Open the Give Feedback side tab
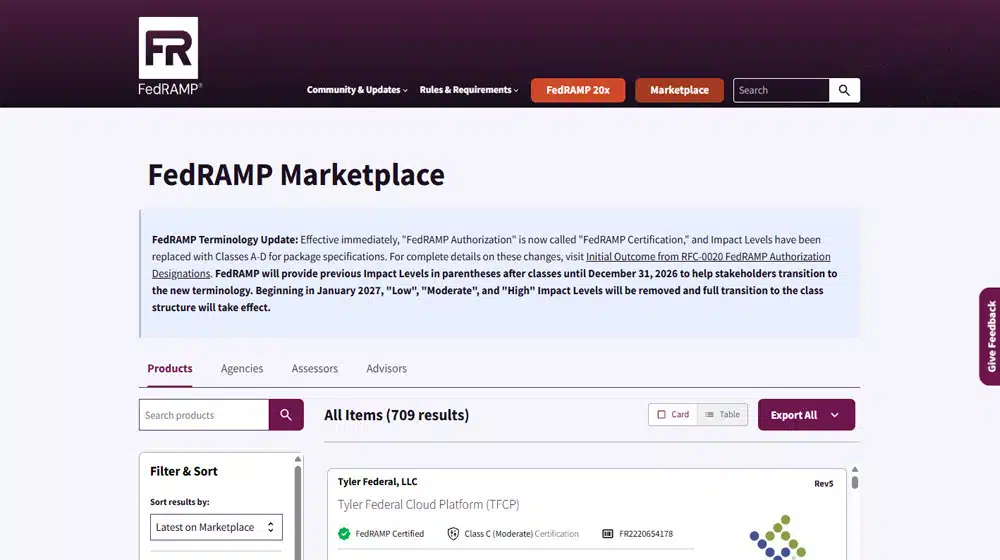Screen dimensions: 1000x560 coord(990,336)
